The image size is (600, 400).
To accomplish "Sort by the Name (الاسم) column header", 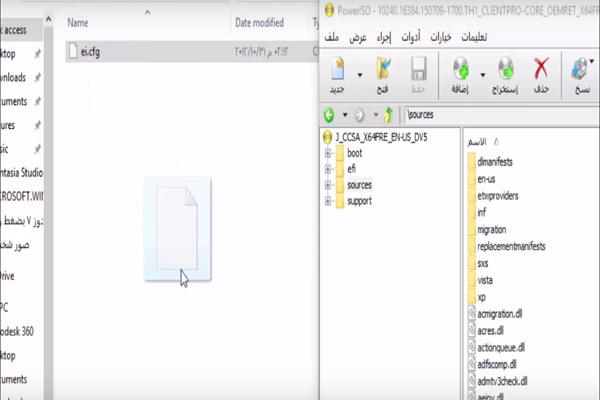I will (477, 142).
